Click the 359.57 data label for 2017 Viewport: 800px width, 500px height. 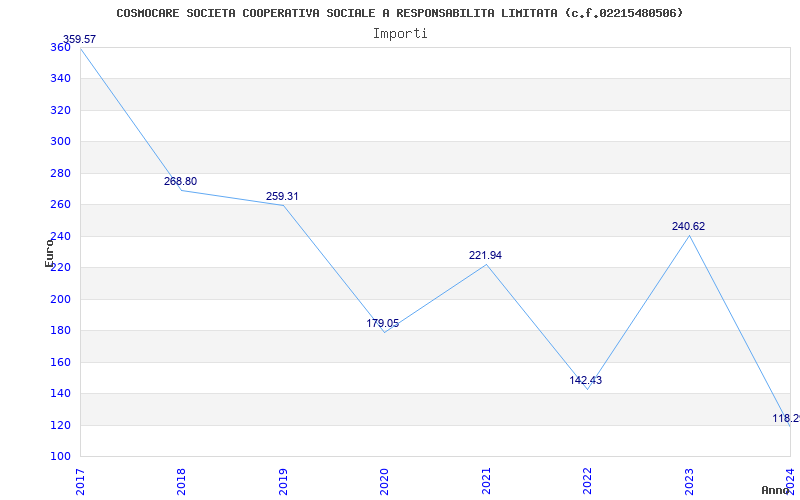(79, 39)
